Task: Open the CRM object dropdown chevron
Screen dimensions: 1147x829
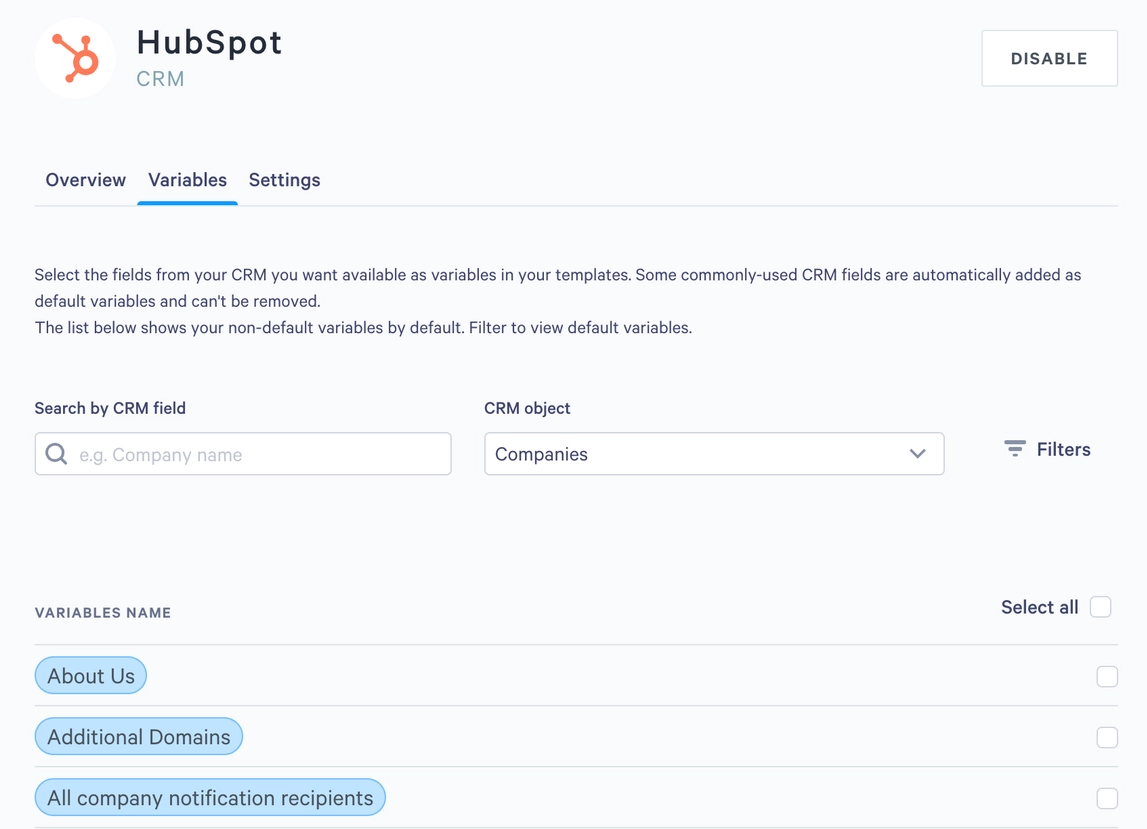Action: (x=917, y=454)
